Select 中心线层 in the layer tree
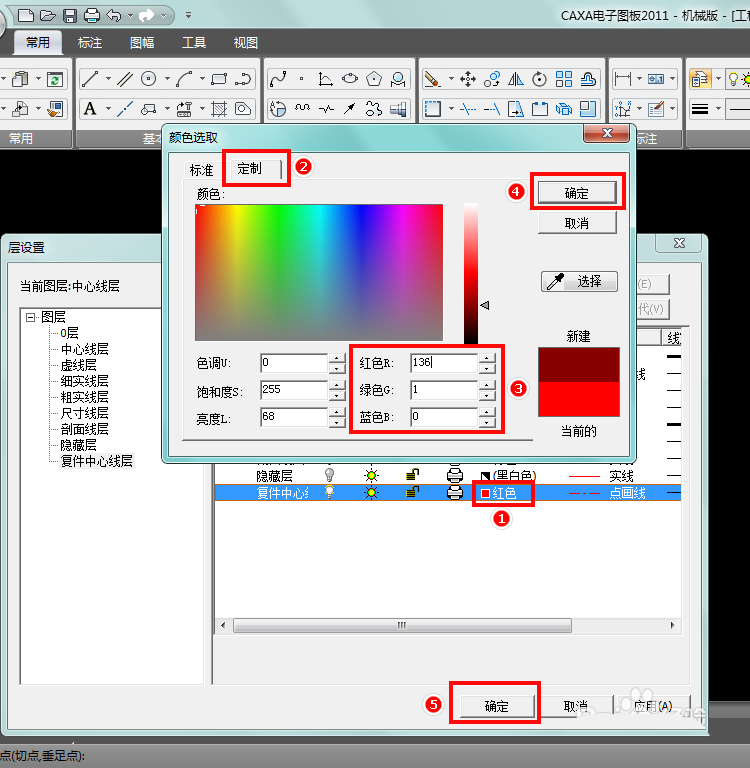The image size is (750, 768). [x=84, y=349]
